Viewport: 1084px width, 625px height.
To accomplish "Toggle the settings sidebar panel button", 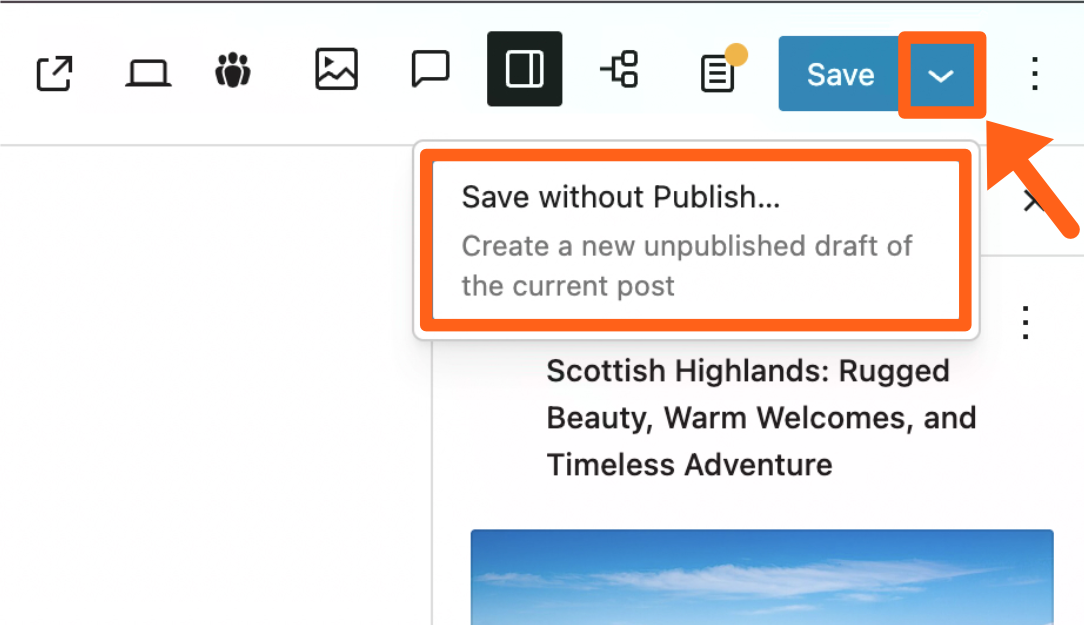I will click(x=524, y=70).
